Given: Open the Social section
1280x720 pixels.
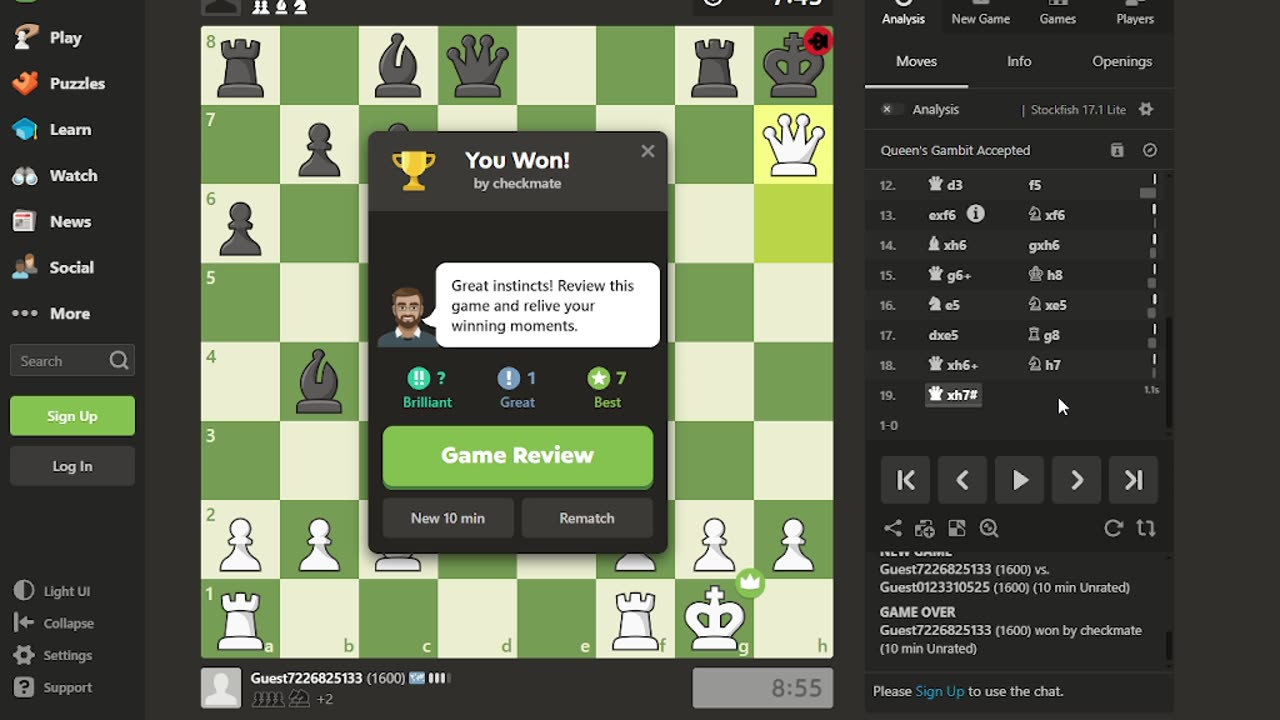Looking at the screenshot, I should coord(53,267).
